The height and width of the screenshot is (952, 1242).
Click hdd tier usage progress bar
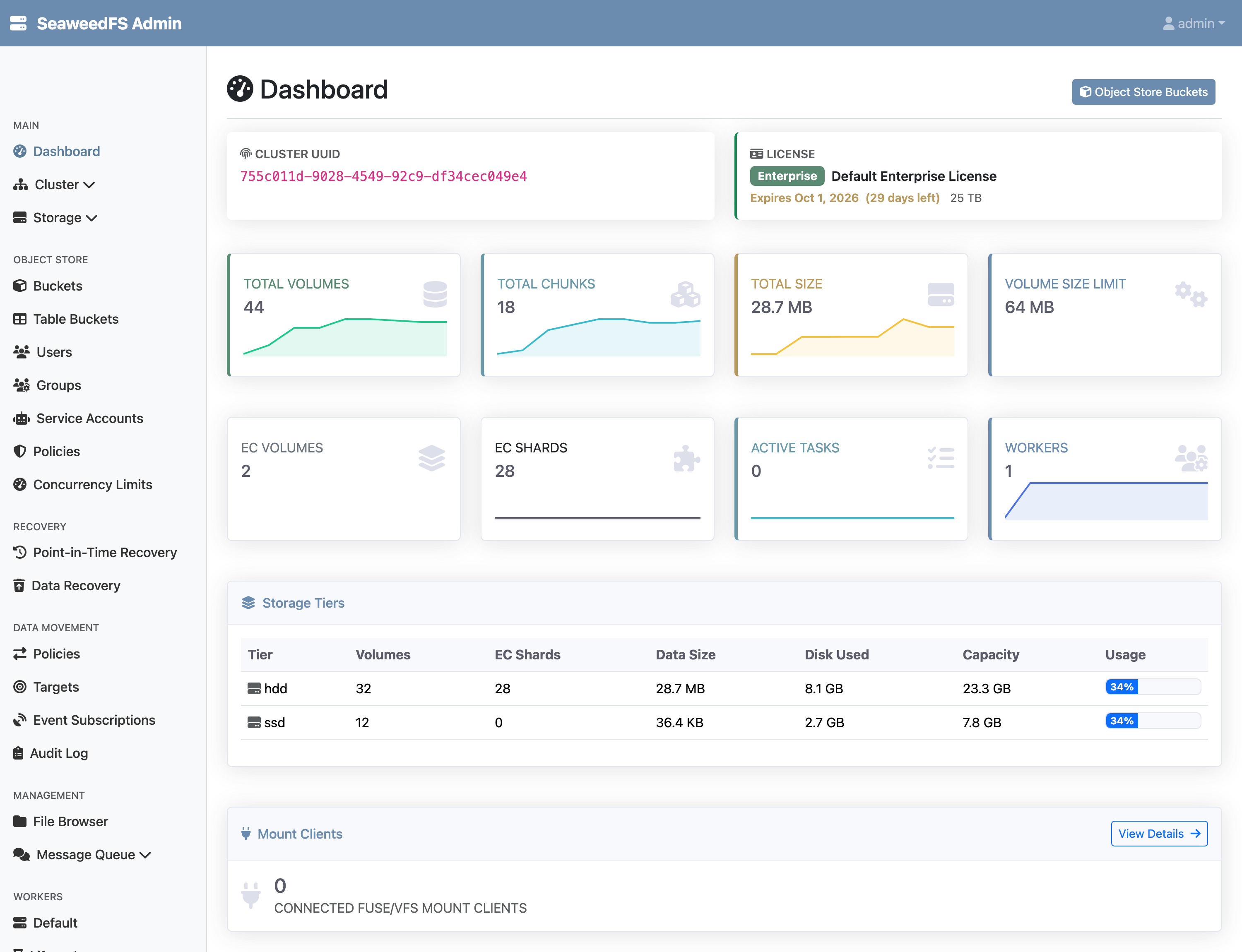[x=1153, y=687]
